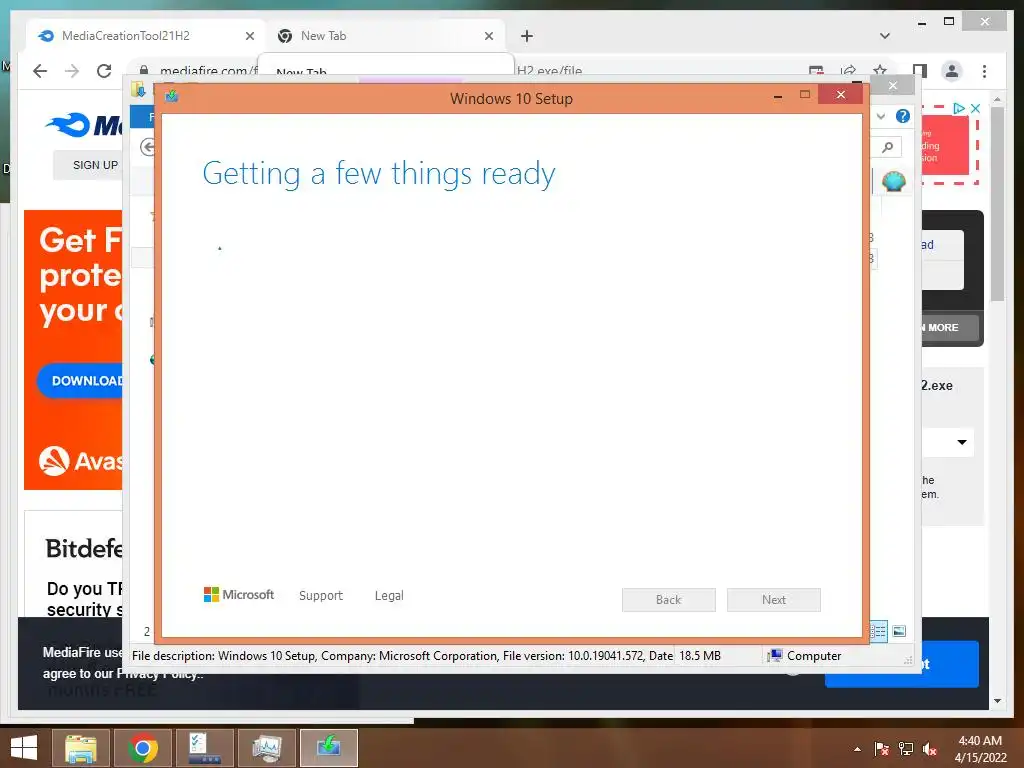Click SIGN UP on the MediaFire page

point(95,165)
